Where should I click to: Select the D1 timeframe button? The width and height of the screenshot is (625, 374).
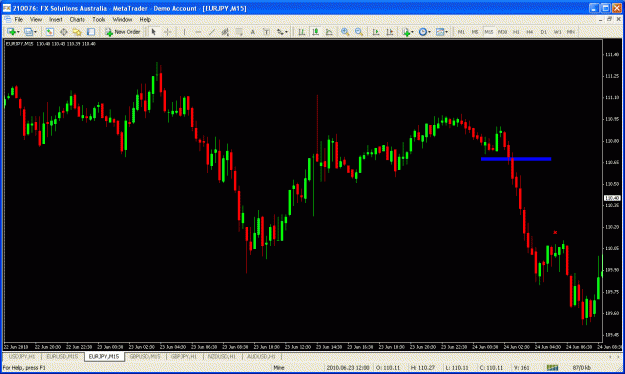(544, 32)
